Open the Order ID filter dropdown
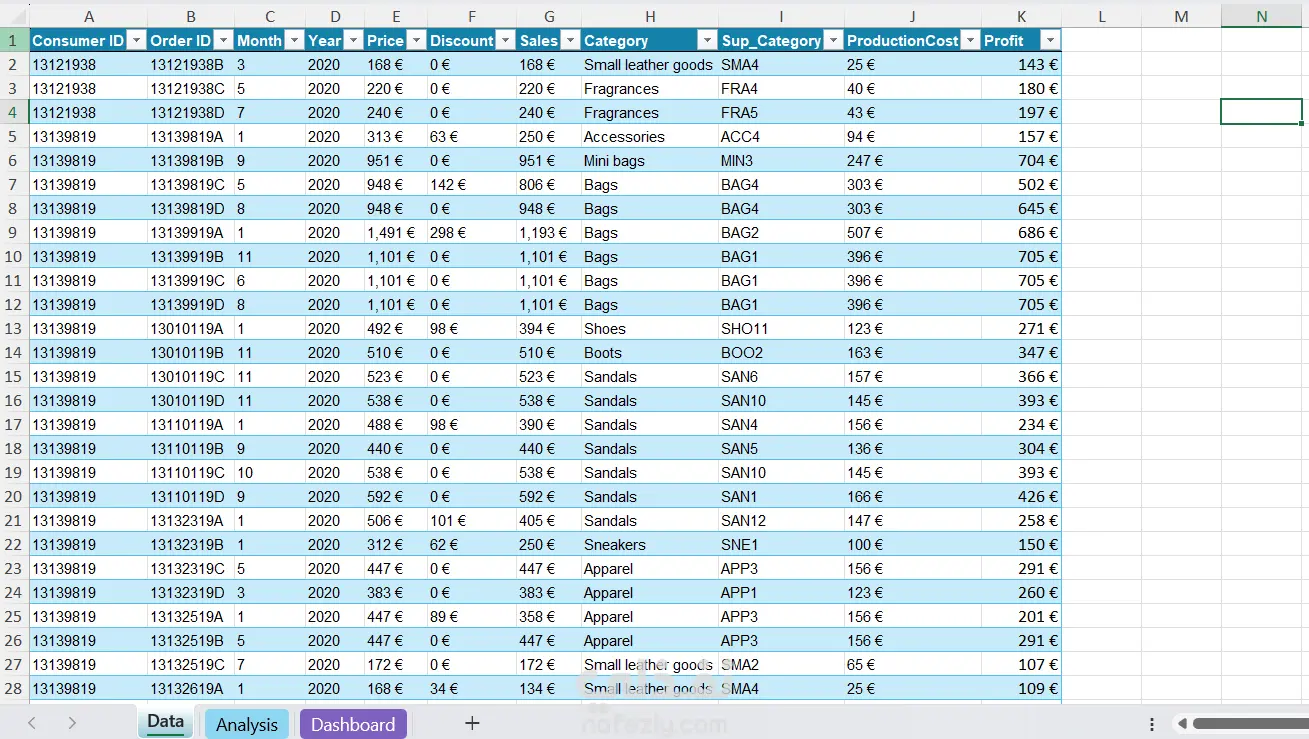 [x=223, y=41]
